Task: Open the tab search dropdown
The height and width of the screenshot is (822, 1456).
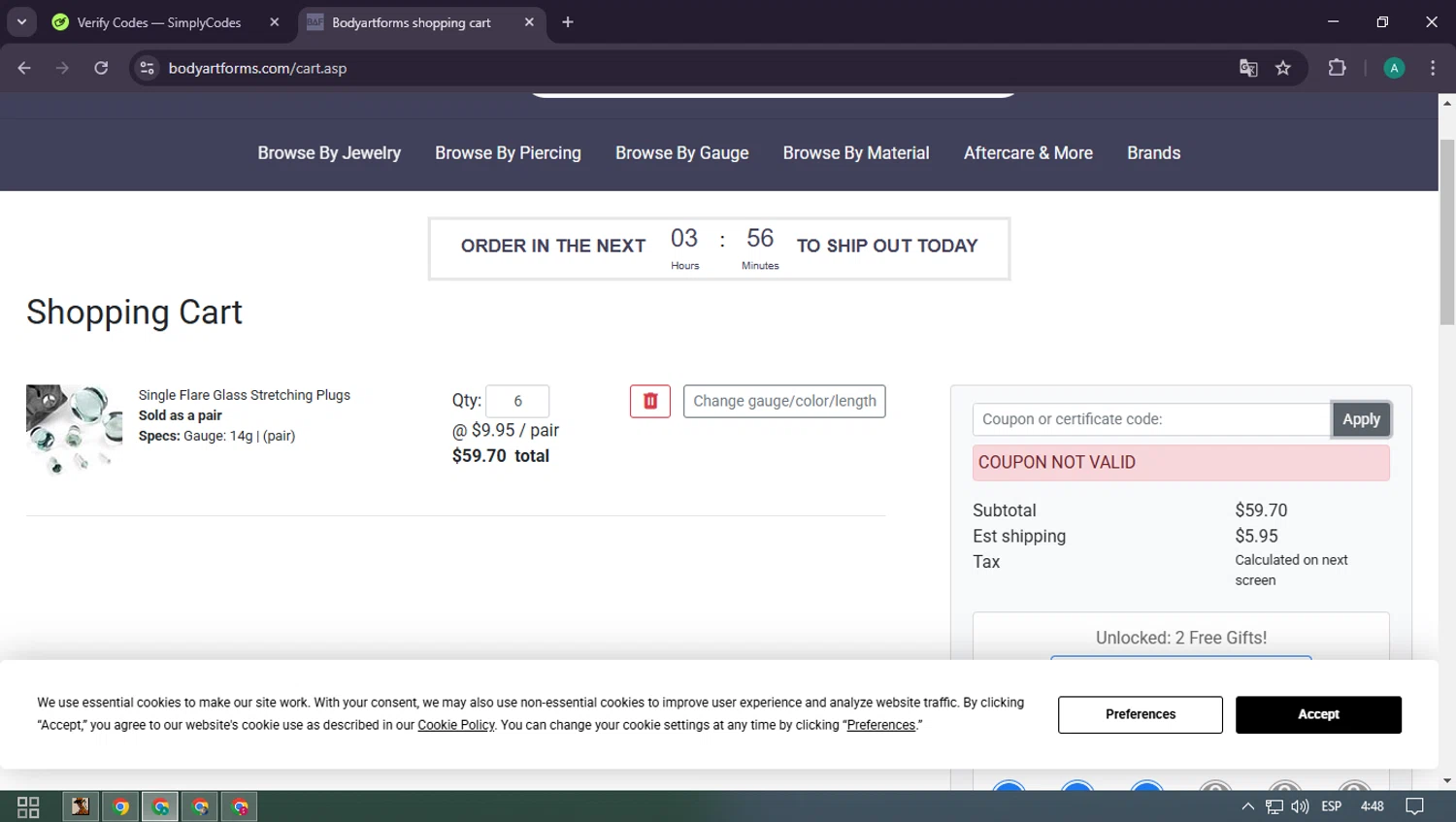Action: tap(21, 22)
